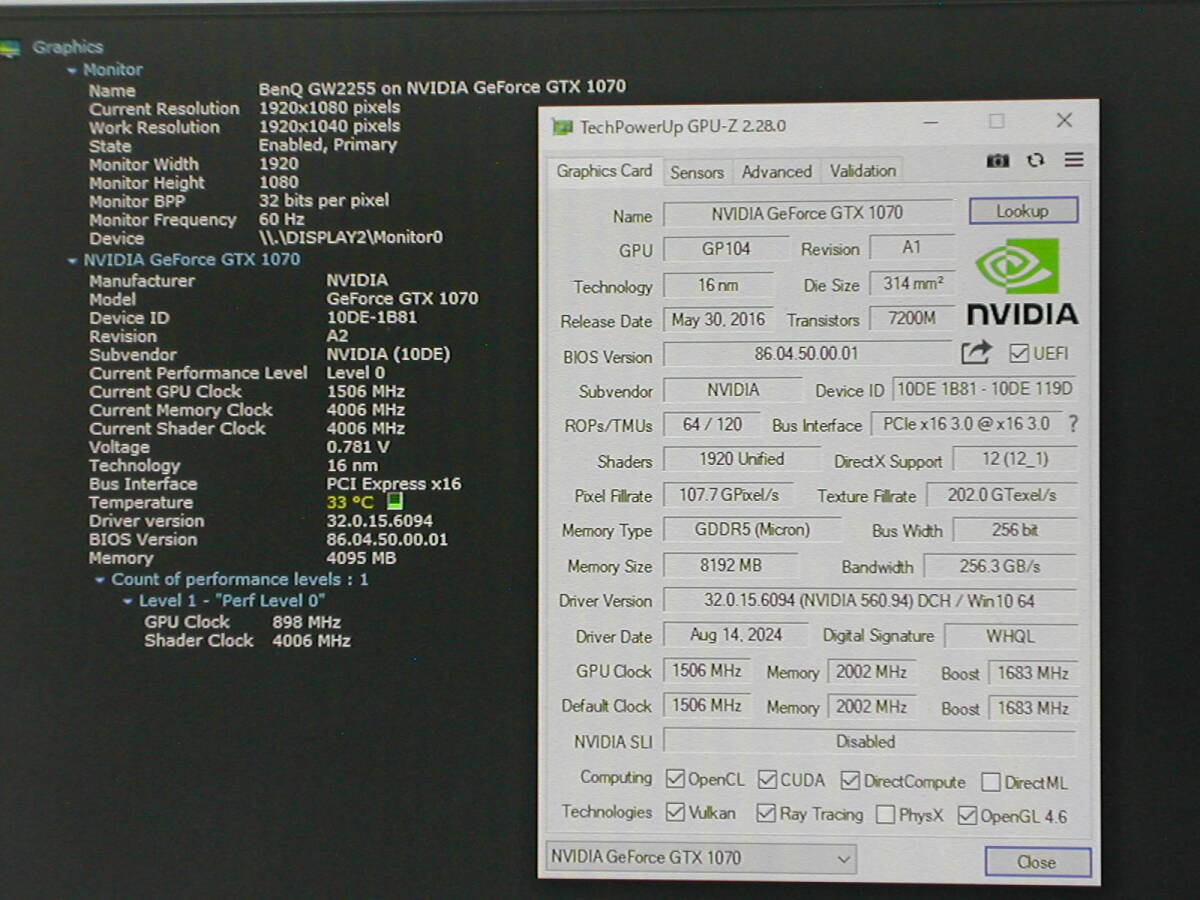Click the BIOS export share icon

[x=976, y=352]
